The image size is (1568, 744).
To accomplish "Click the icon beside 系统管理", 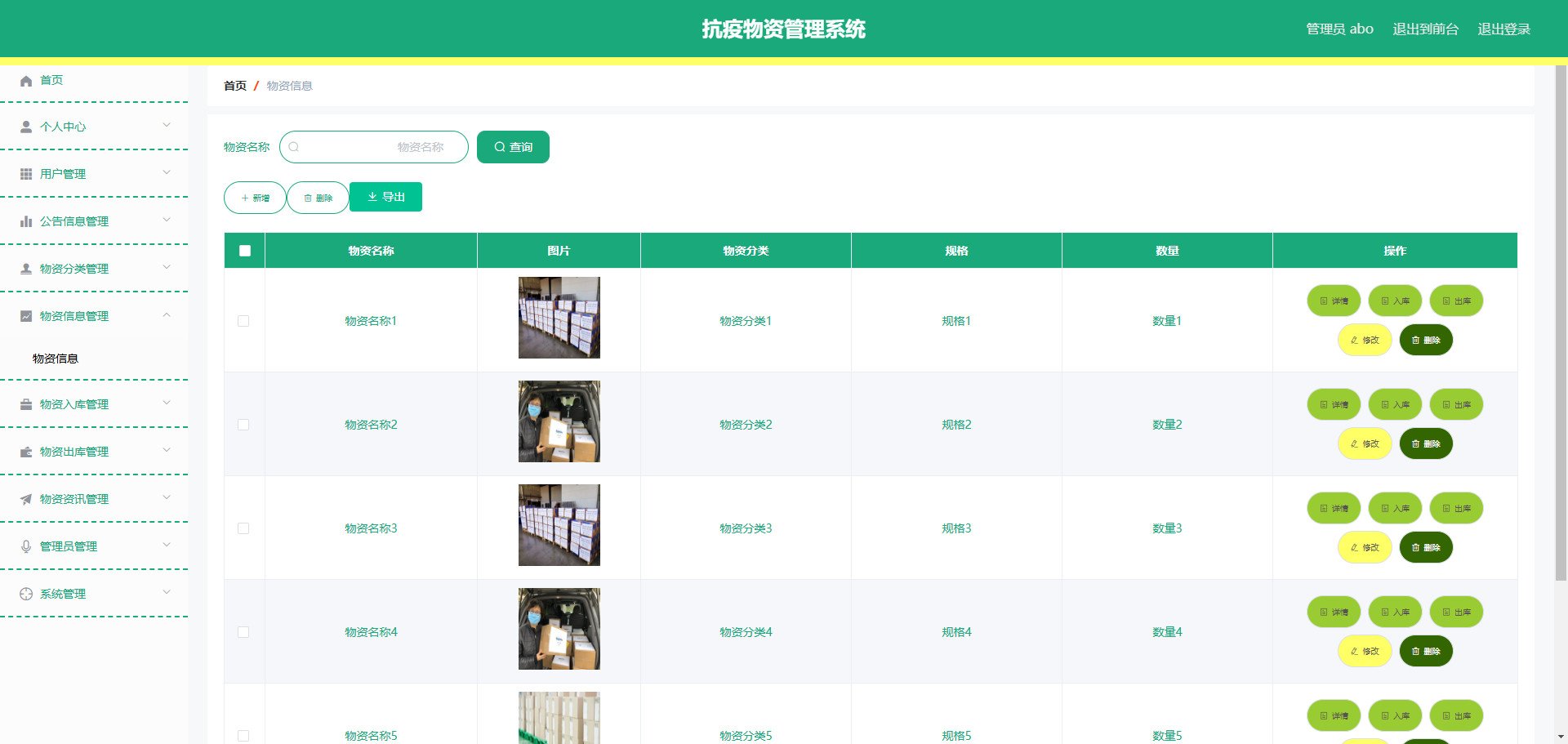I will click(26, 595).
